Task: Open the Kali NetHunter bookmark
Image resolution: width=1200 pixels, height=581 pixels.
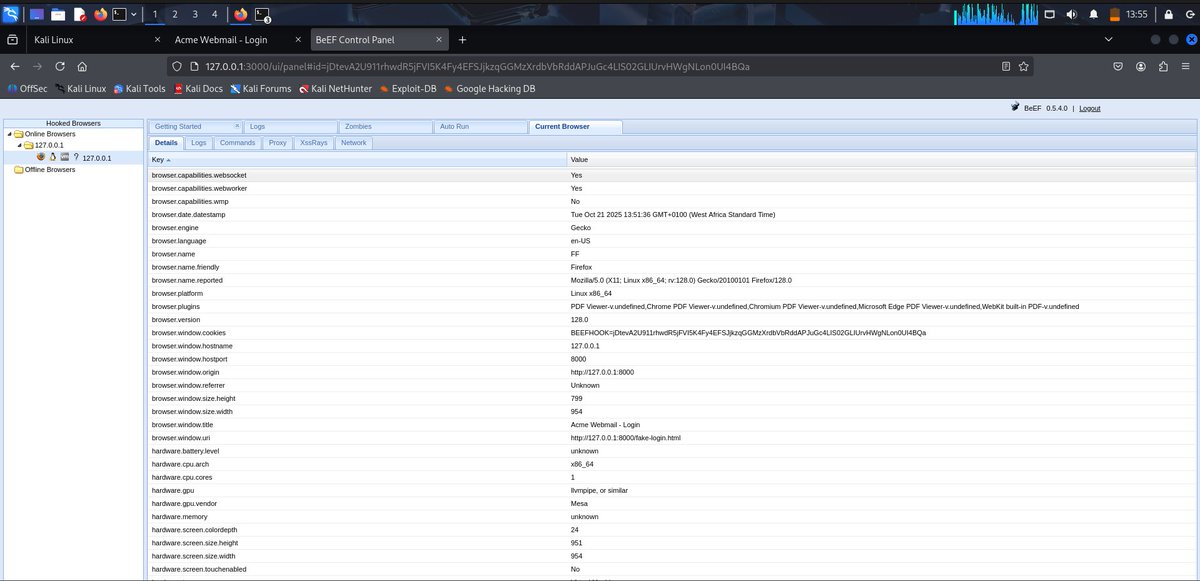Action: pos(335,88)
